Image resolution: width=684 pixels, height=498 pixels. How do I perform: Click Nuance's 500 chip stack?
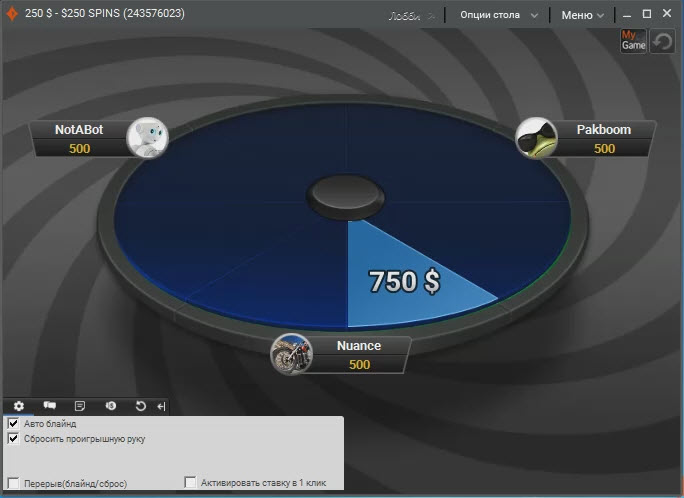(359, 365)
